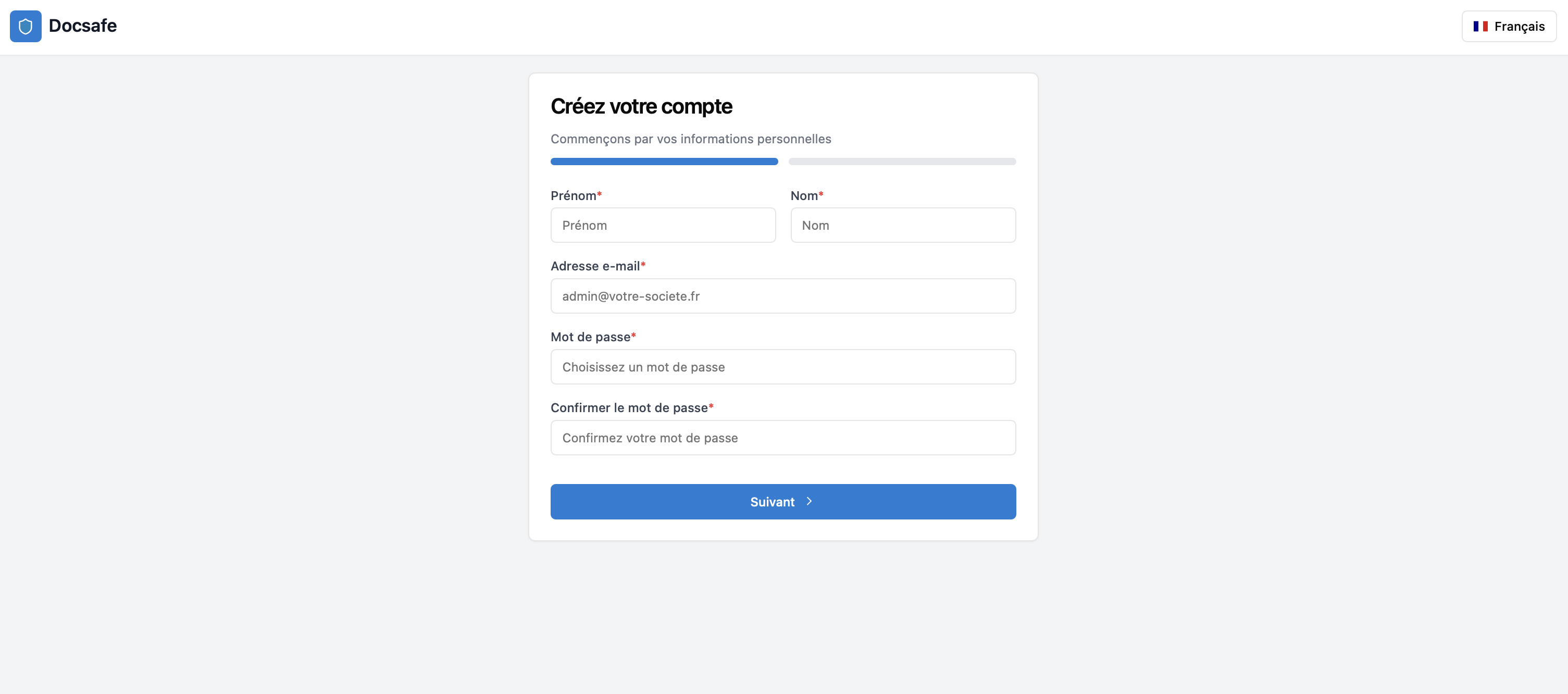Click the informations personnelles subtitle text

(x=690, y=139)
